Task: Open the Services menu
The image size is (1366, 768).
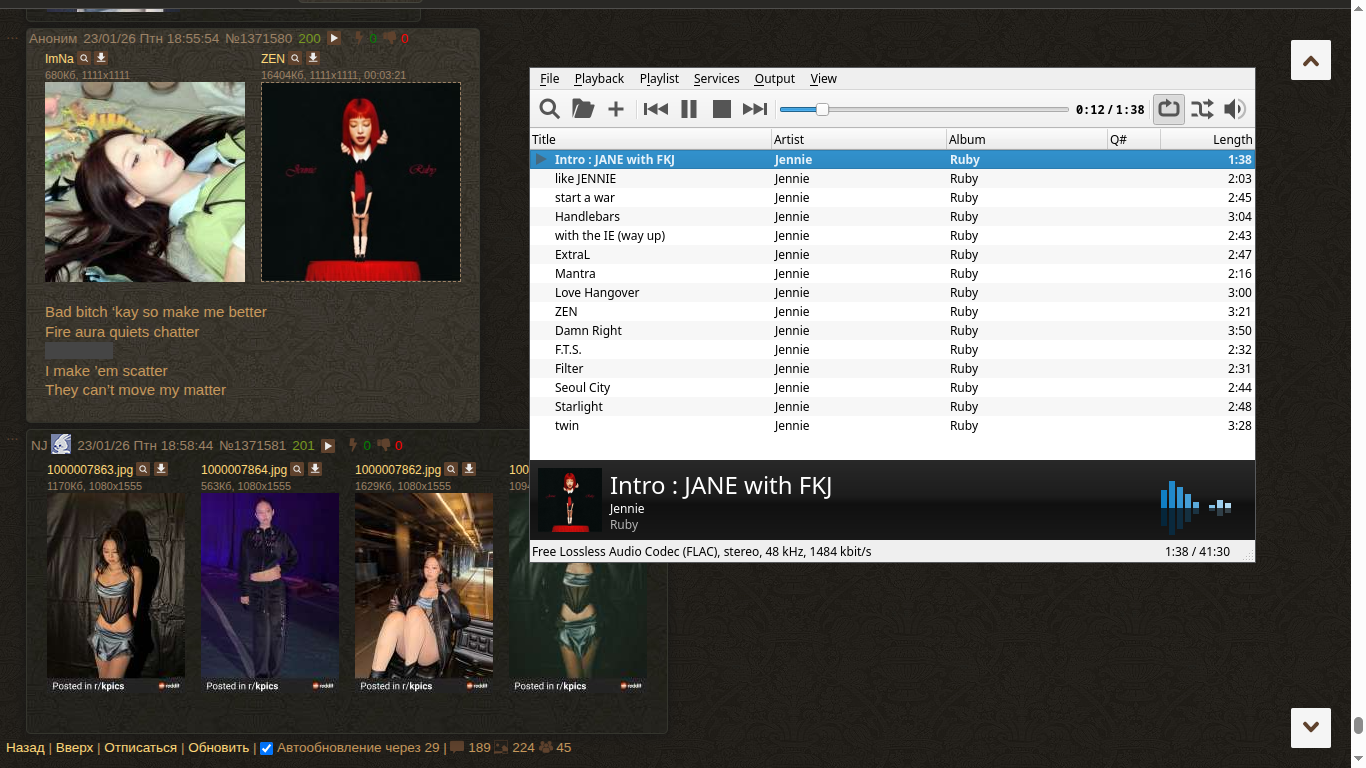Action: point(717,79)
